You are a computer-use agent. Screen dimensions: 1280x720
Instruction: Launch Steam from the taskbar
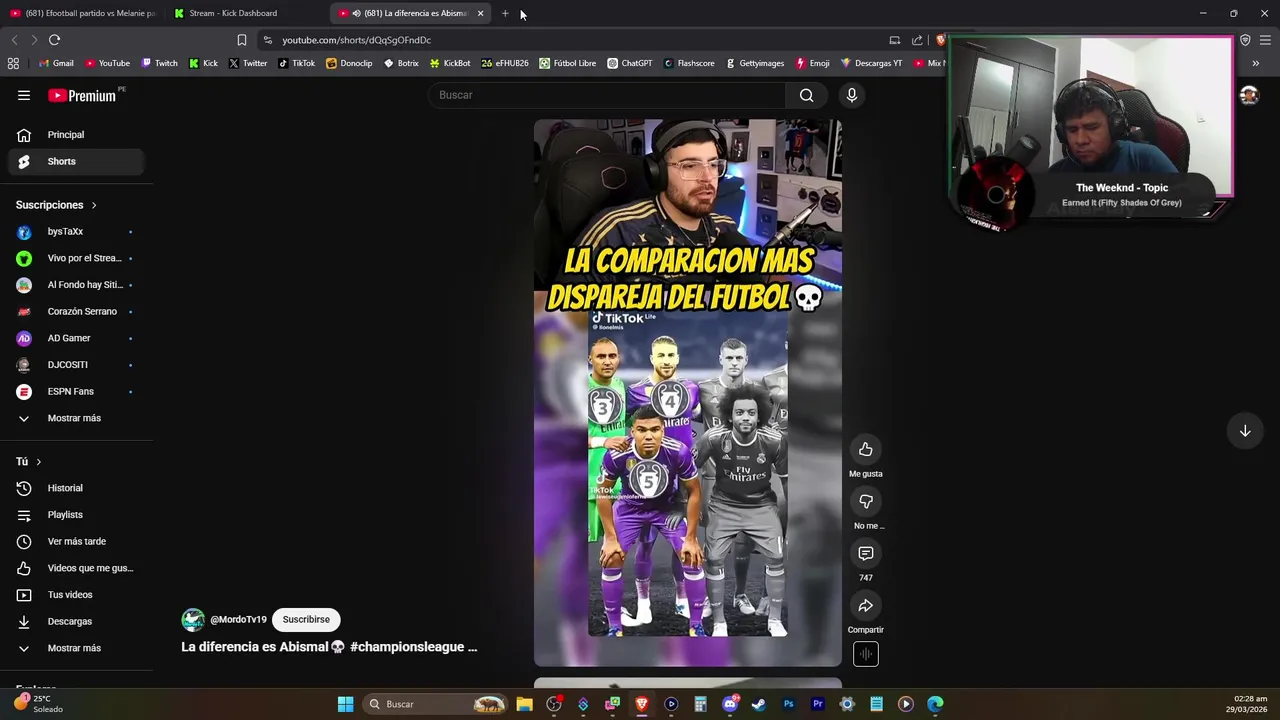759,704
